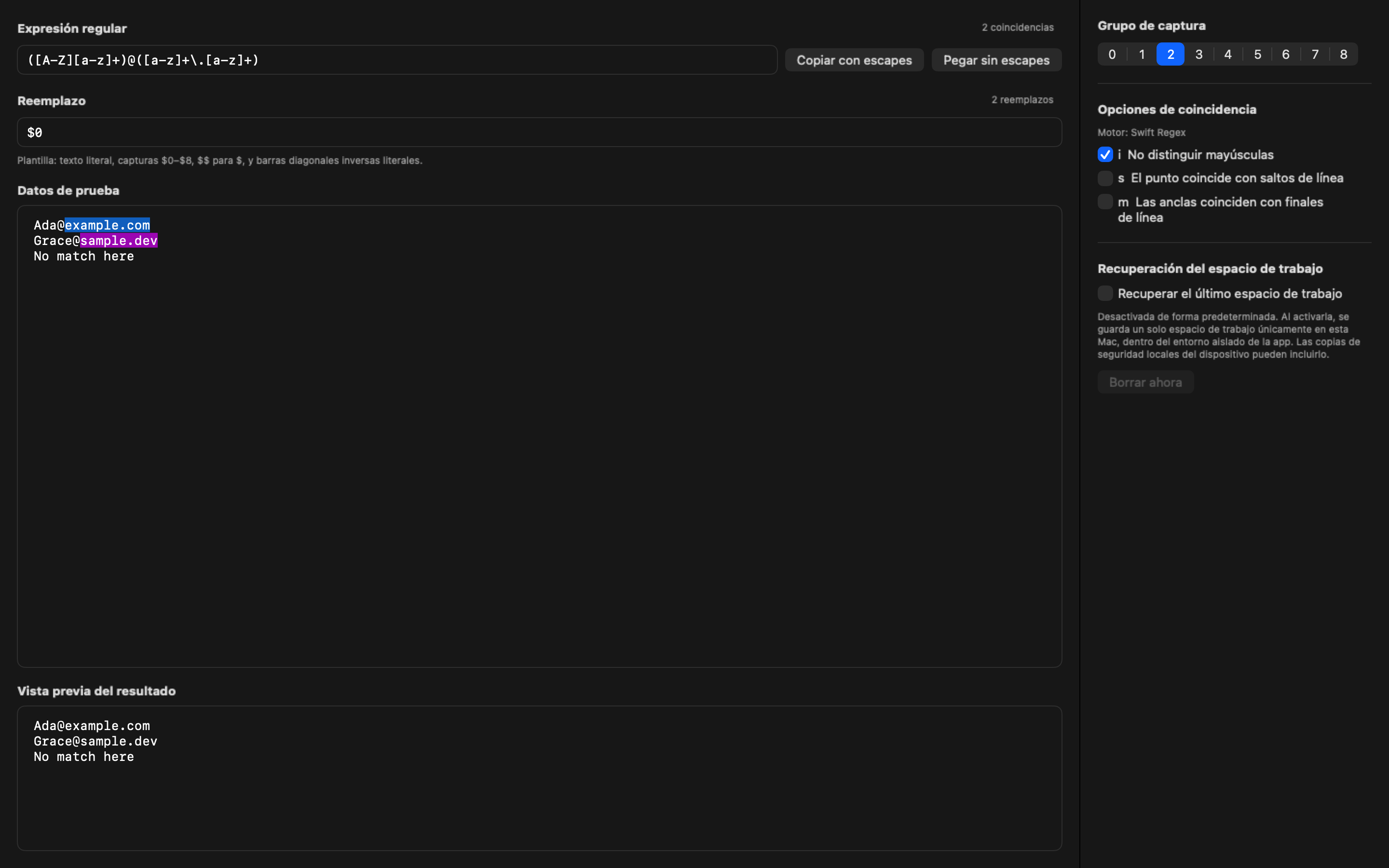The width and height of the screenshot is (1389, 868).
Task: Select capture group 0
Action: click(1112, 54)
